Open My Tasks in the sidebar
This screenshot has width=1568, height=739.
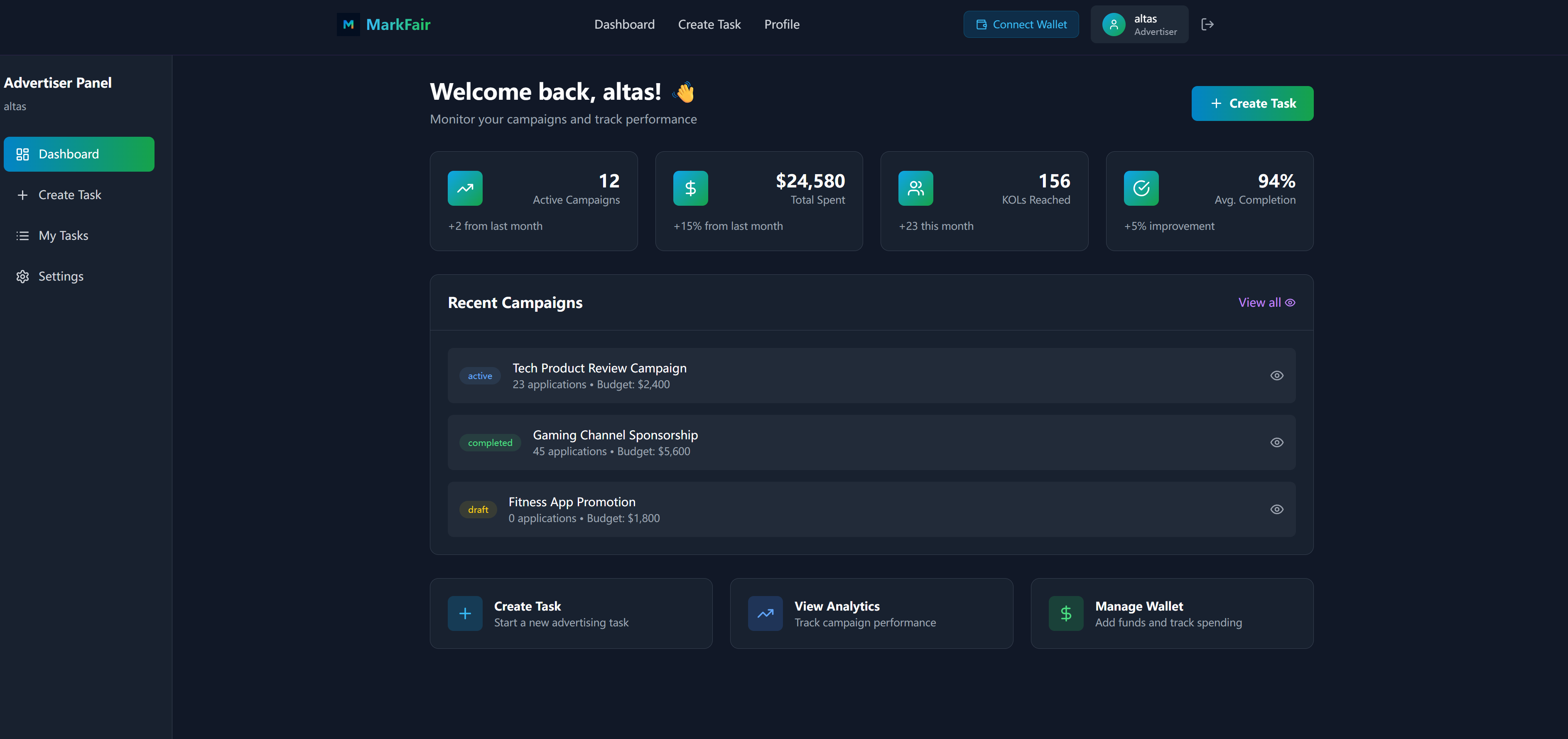tap(63, 236)
